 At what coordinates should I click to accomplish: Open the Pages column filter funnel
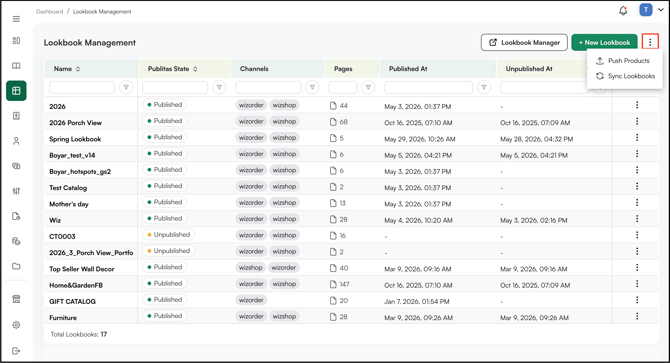pos(368,87)
